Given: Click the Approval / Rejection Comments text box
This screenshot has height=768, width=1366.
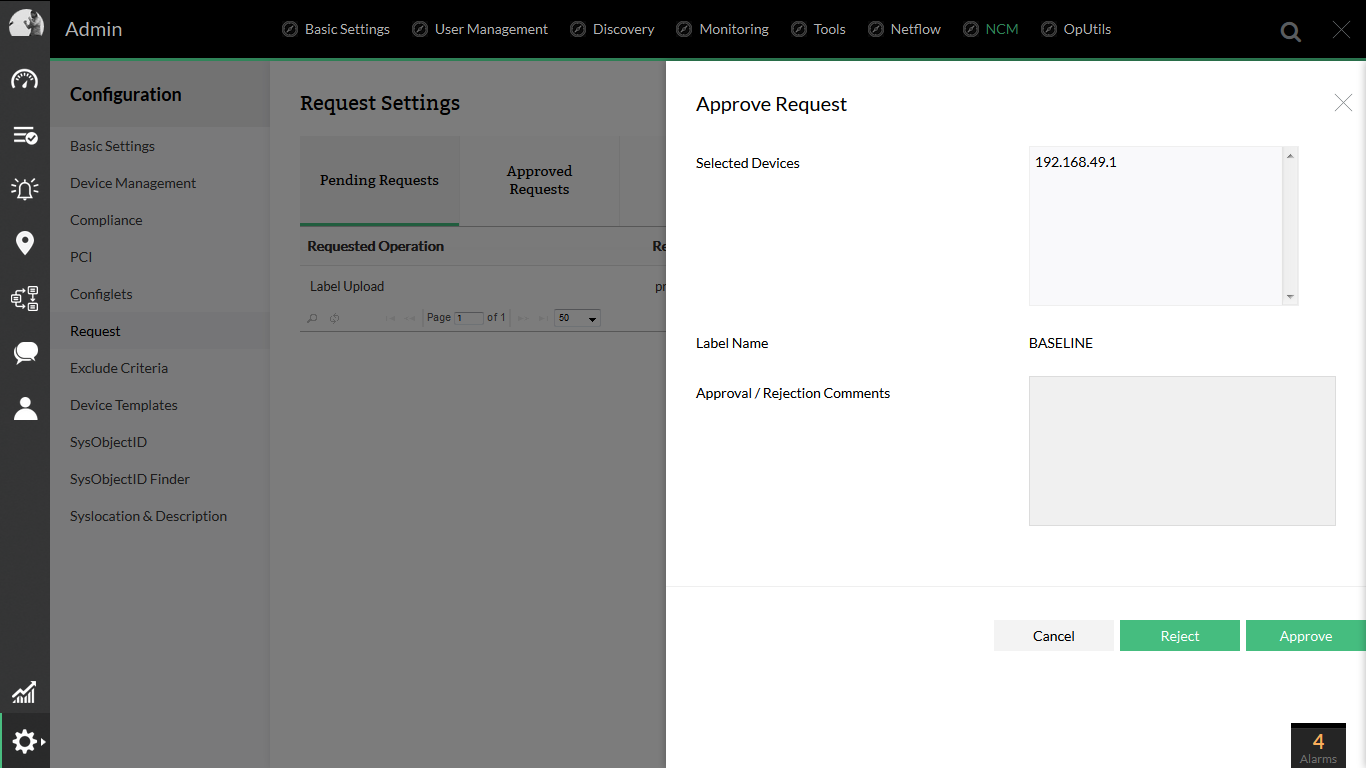Looking at the screenshot, I should point(1181,450).
